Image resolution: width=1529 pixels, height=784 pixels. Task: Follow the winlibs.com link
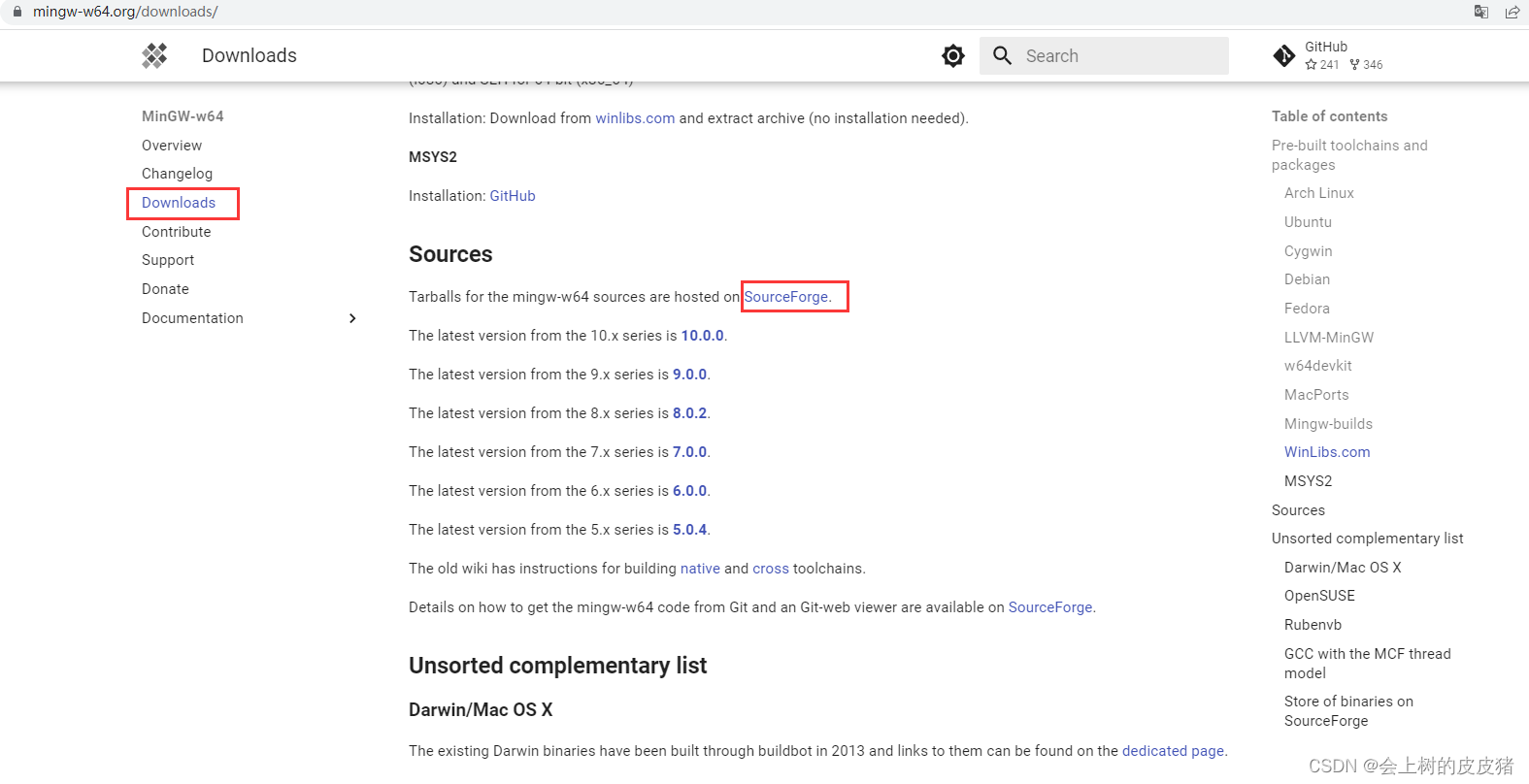635,118
